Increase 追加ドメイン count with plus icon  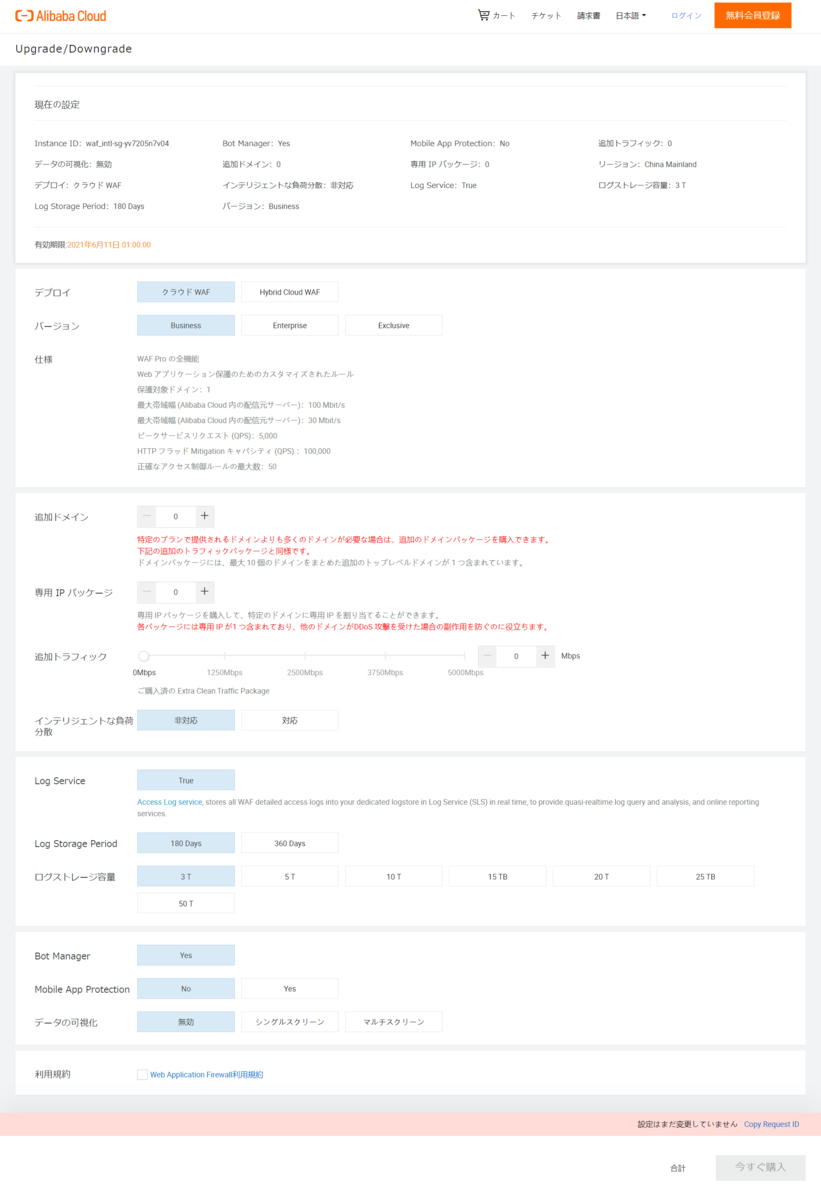tap(204, 516)
